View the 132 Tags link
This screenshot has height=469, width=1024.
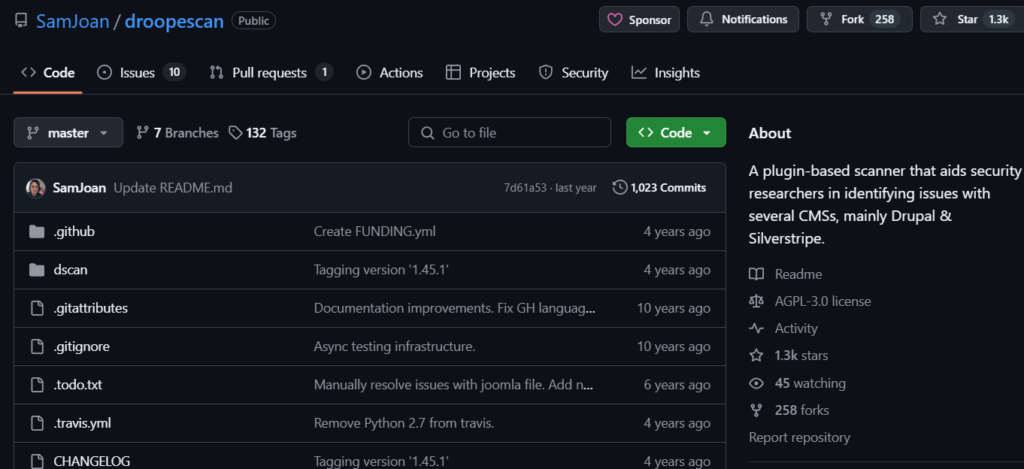(x=263, y=133)
